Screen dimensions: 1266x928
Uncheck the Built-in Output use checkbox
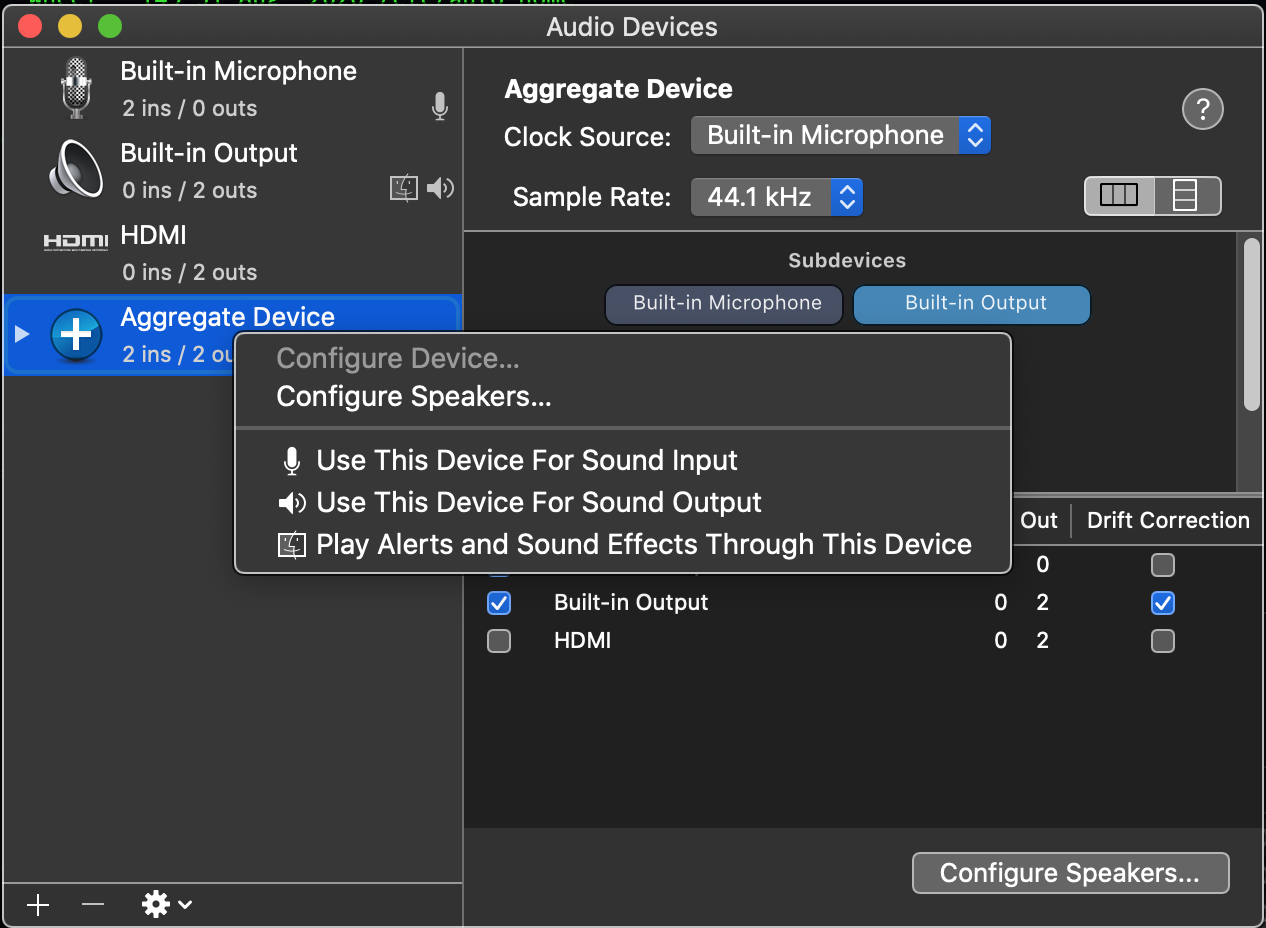point(498,603)
